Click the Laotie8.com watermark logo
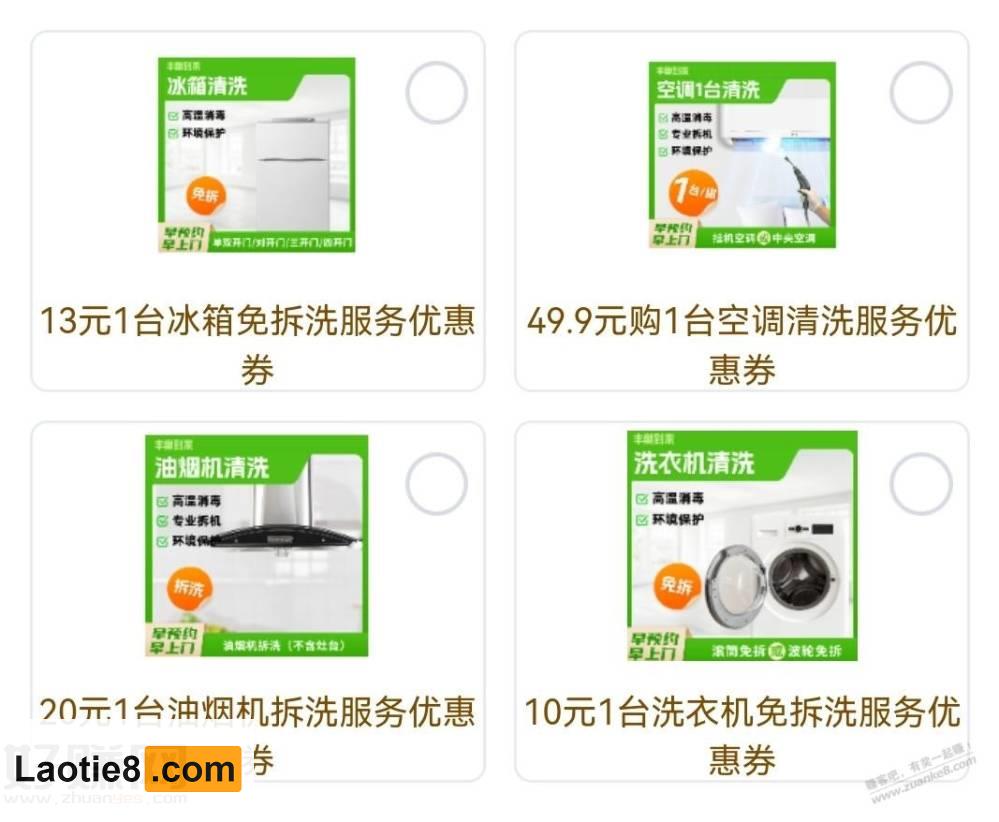This screenshot has width=999, height=822. pyautogui.click(x=126, y=769)
